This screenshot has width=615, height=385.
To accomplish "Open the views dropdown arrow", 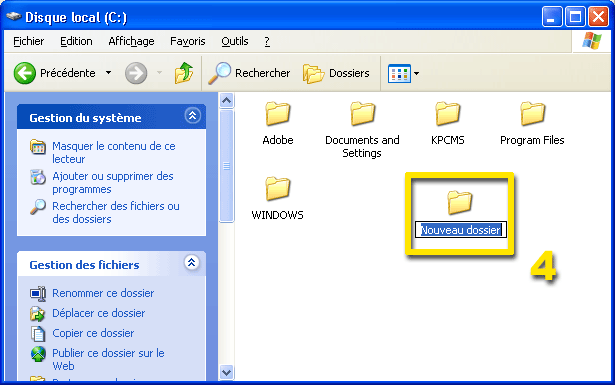I will coord(417,73).
